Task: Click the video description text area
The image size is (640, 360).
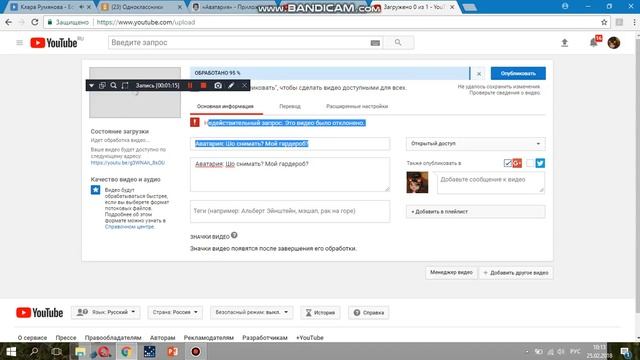Action: pos(290,174)
